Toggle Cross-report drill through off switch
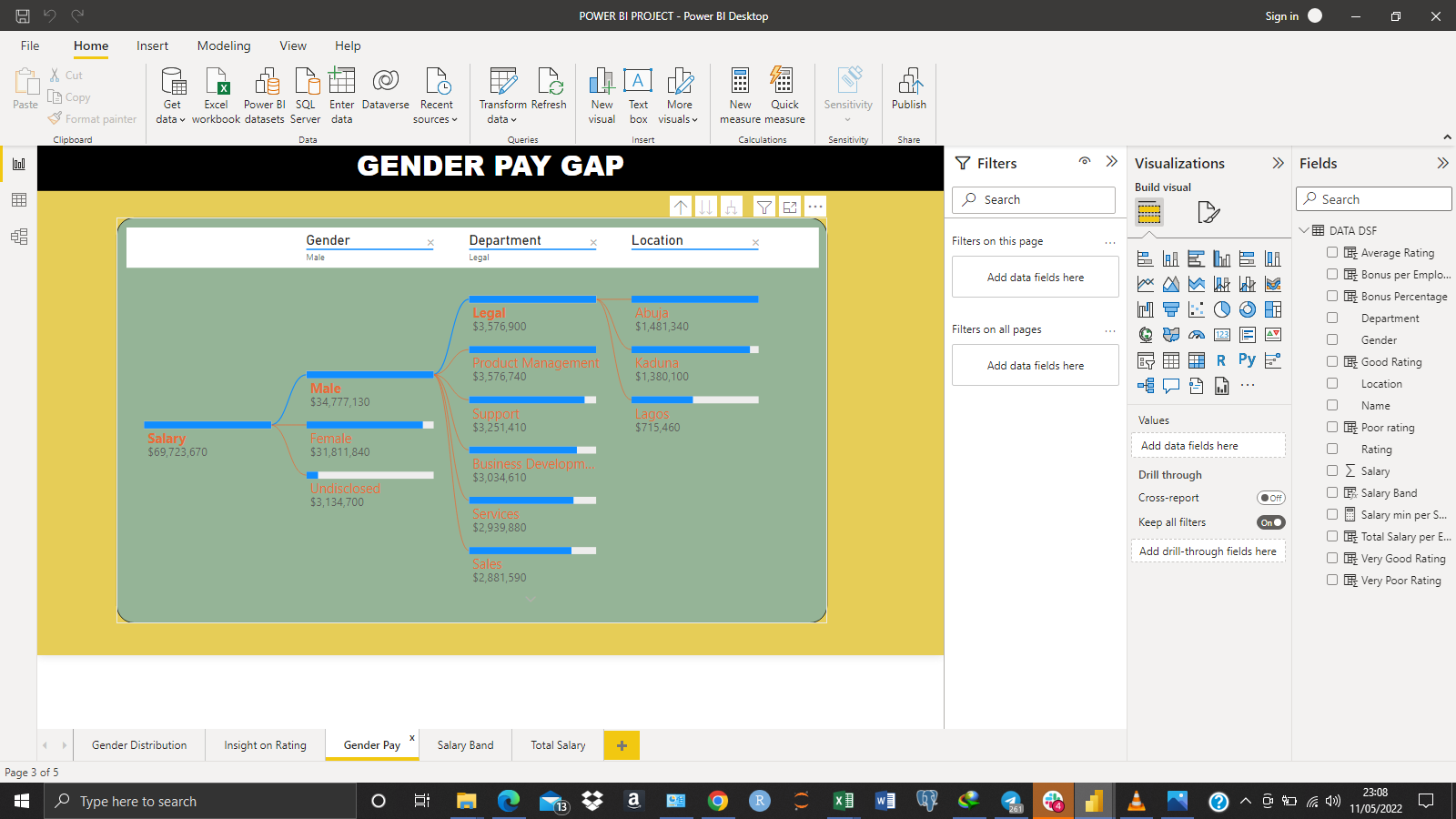This screenshot has height=819, width=1456. coord(1271,498)
